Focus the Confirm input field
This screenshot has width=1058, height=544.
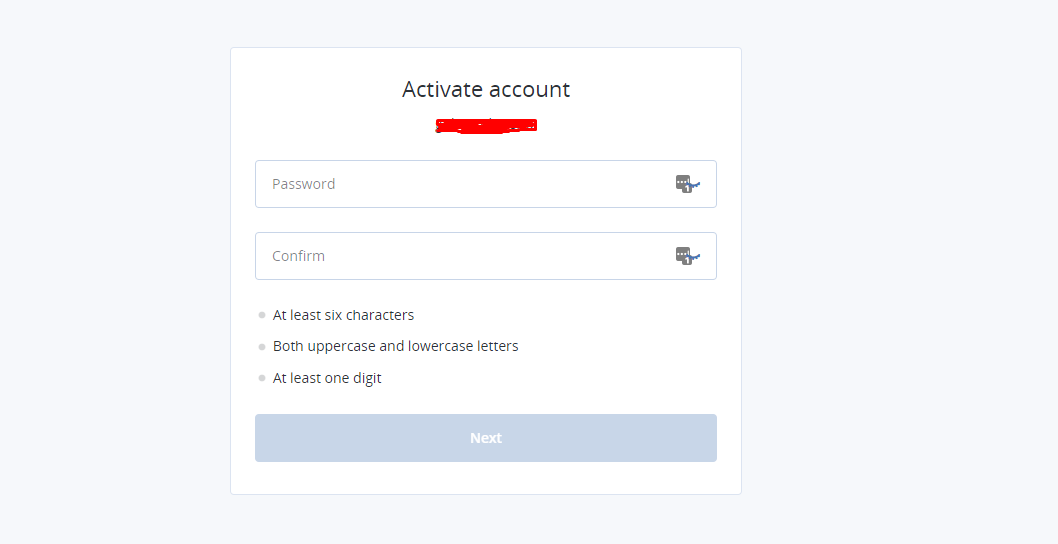point(486,256)
